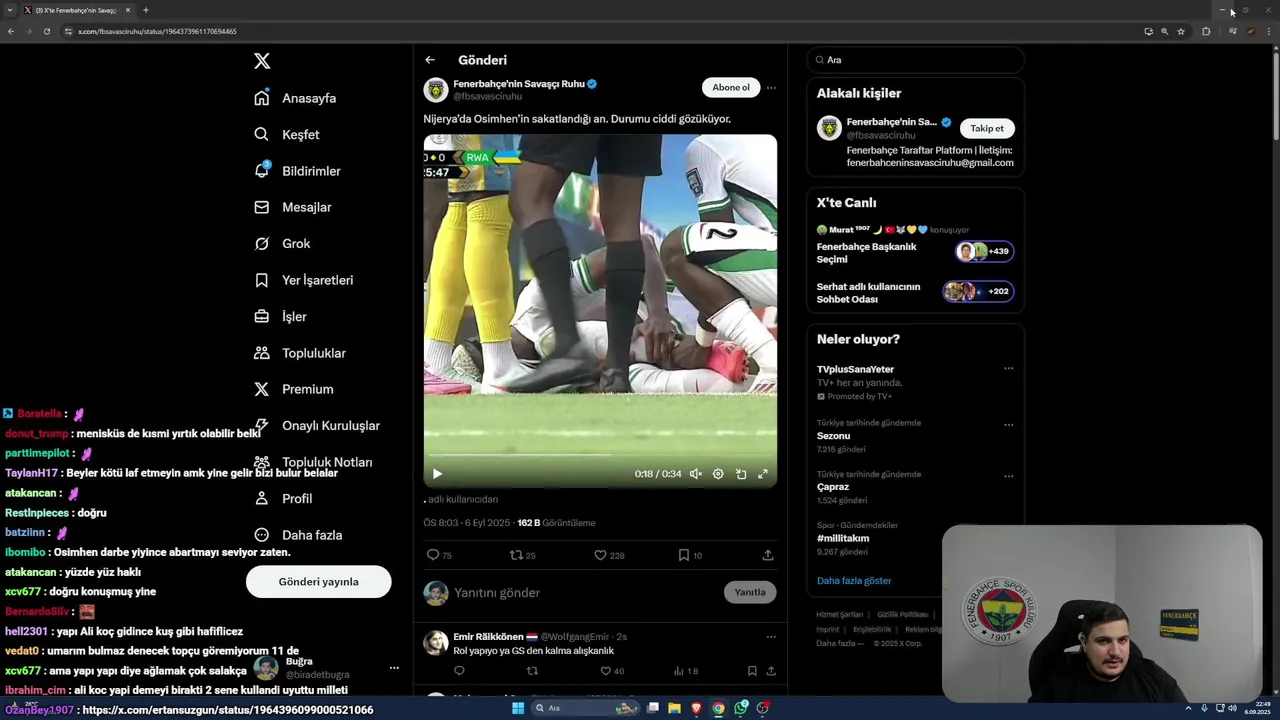The height and width of the screenshot is (720, 1280).
Task: Click the Ara search field on X
Action: pyautogui.click(x=915, y=60)
